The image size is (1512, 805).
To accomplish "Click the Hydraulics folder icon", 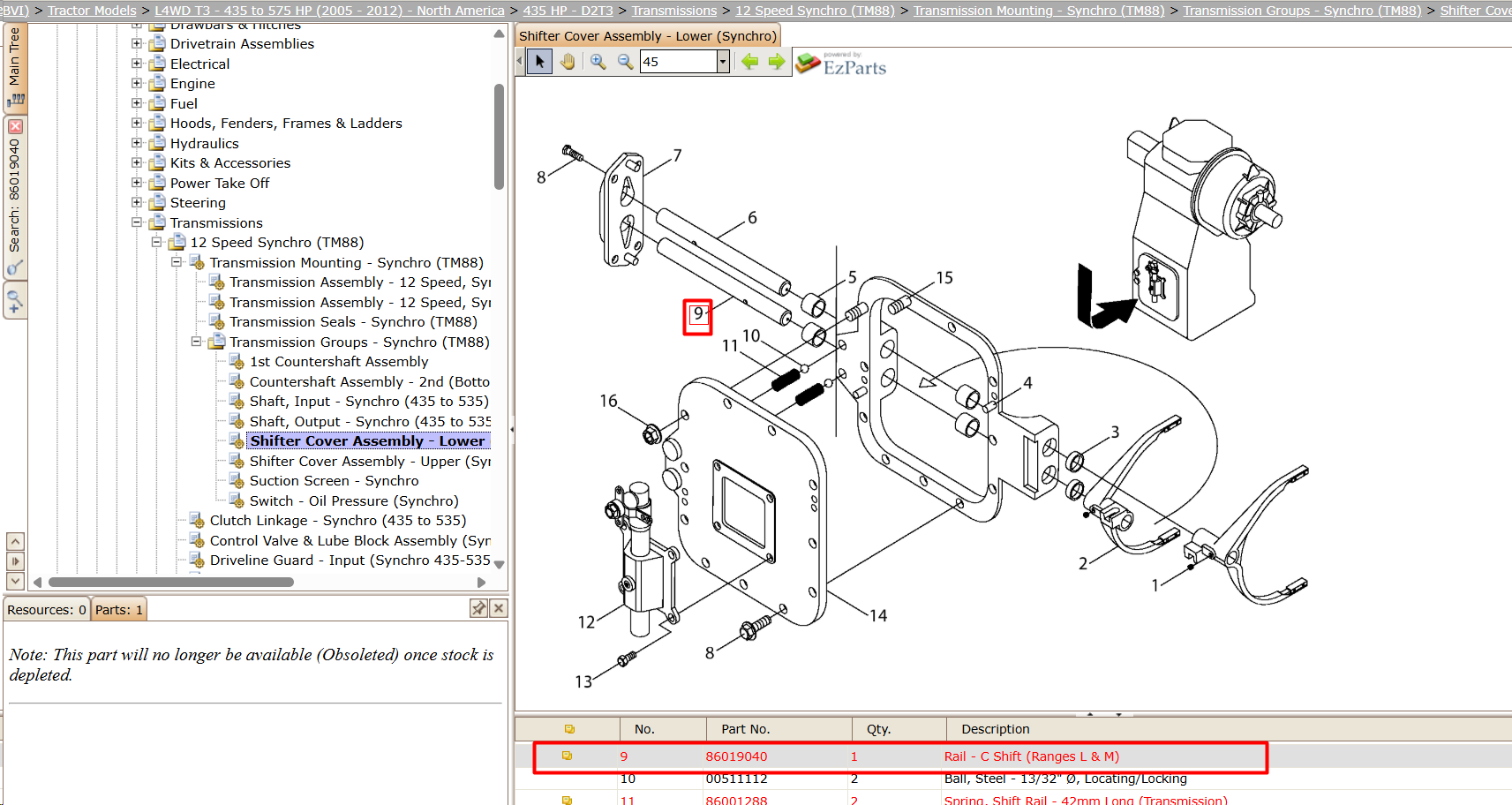I will pos(157,143).
